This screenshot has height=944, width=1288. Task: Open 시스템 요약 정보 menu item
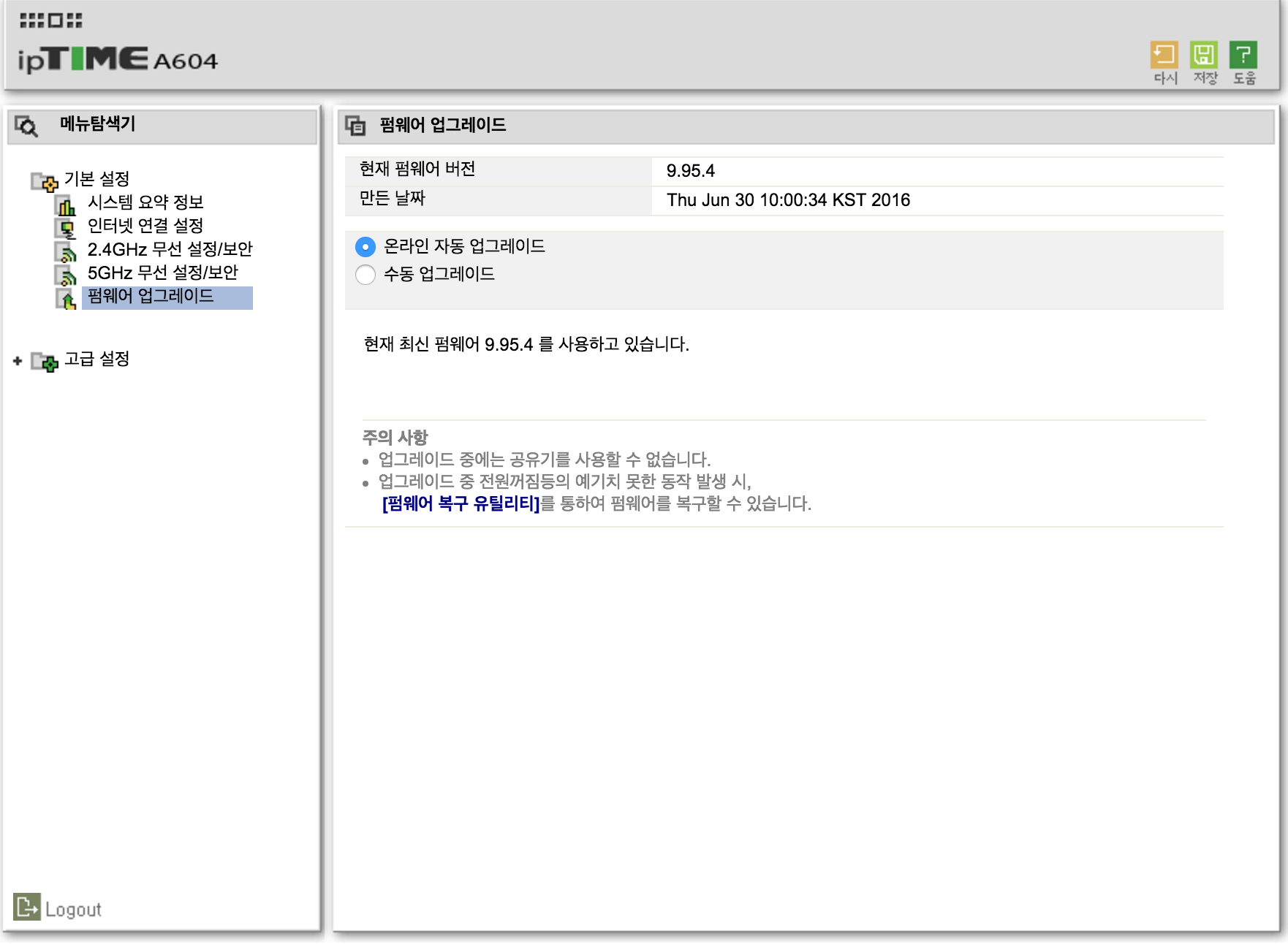[145, 202]
